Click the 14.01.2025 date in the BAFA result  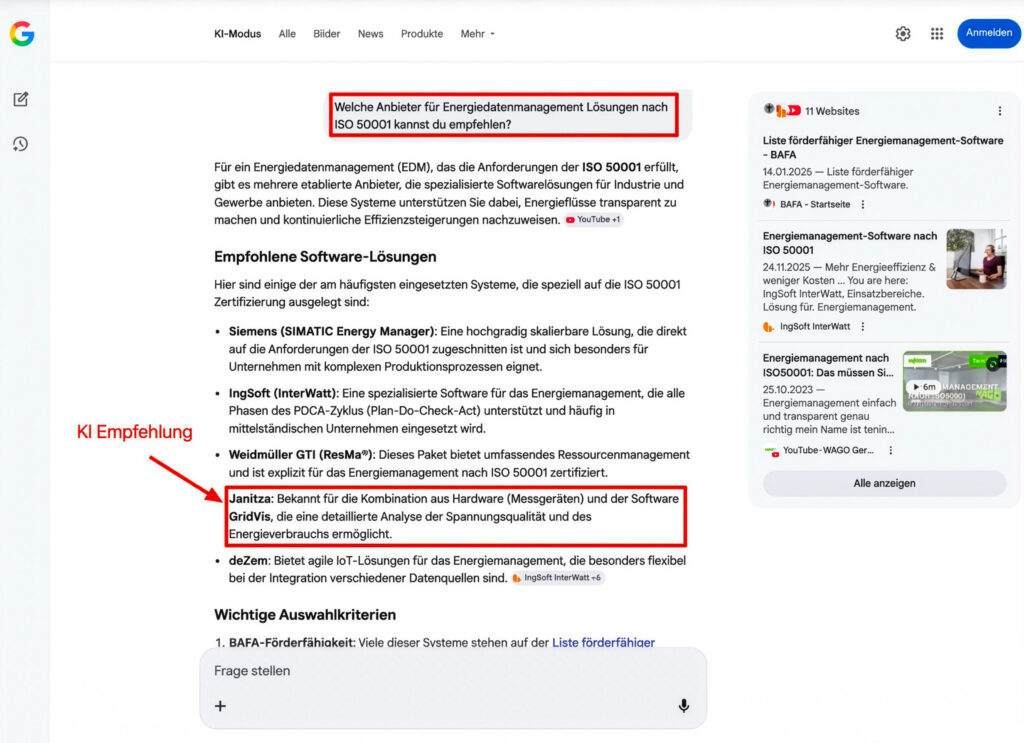(x=787, y=172)
